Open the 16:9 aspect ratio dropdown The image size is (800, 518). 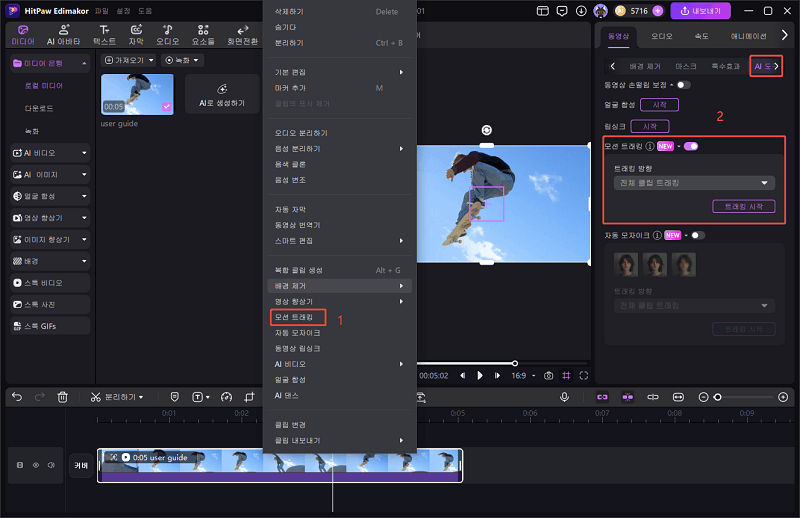coord(523,376)
